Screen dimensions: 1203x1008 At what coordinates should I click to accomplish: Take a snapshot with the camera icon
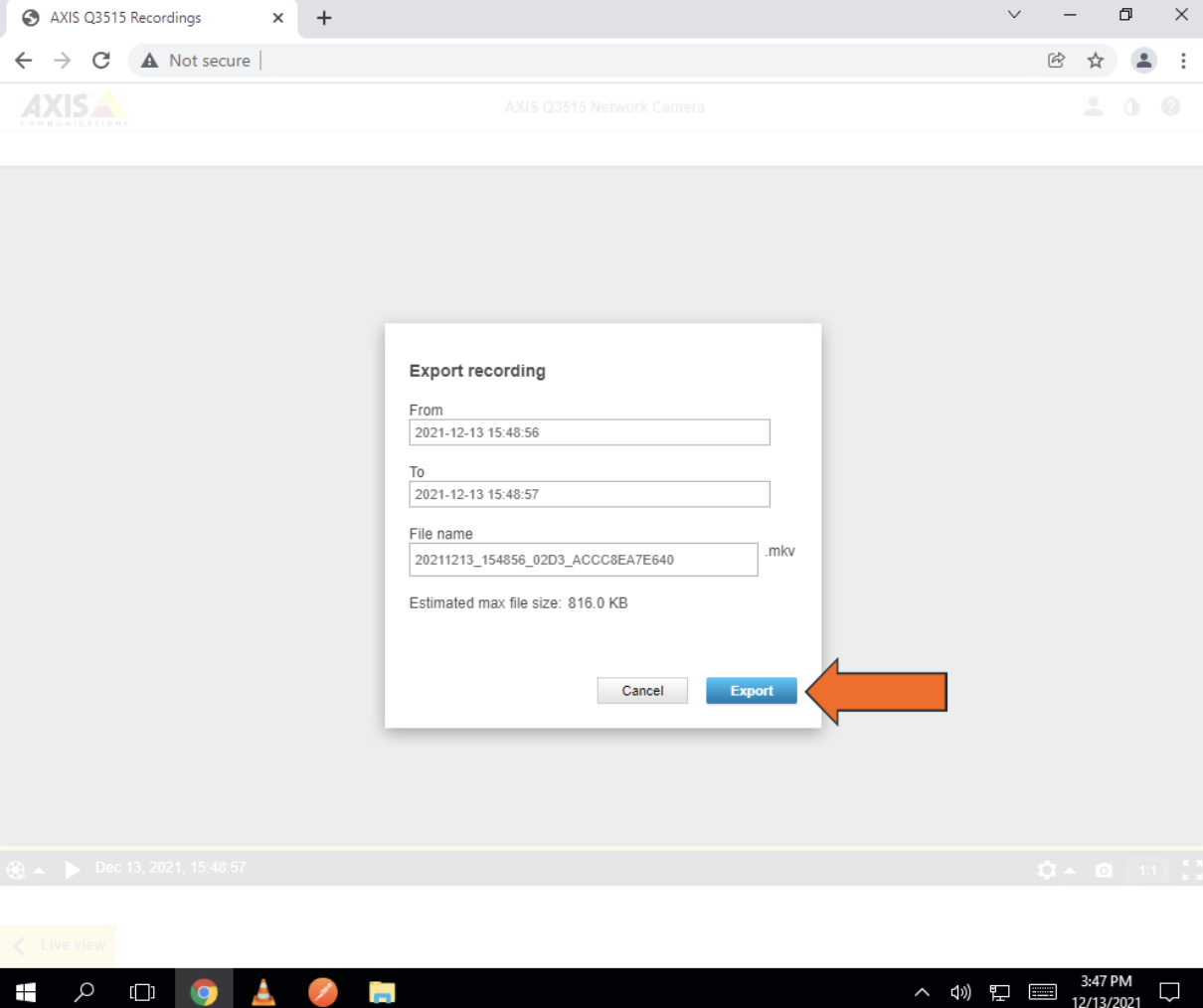tap(1104, 869)
